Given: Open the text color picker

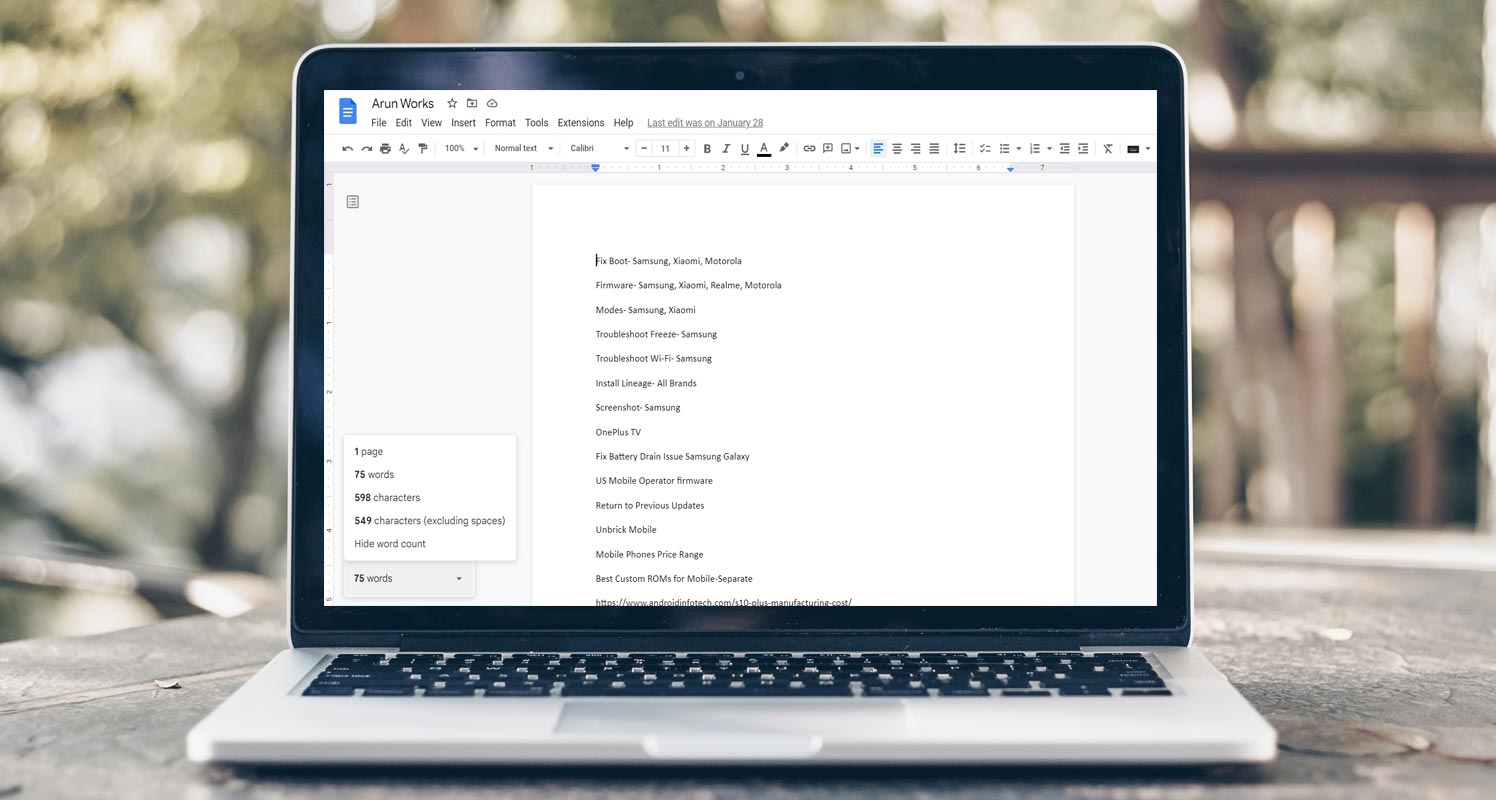Looking at the screenshot, I should click(x=764, y=149).
